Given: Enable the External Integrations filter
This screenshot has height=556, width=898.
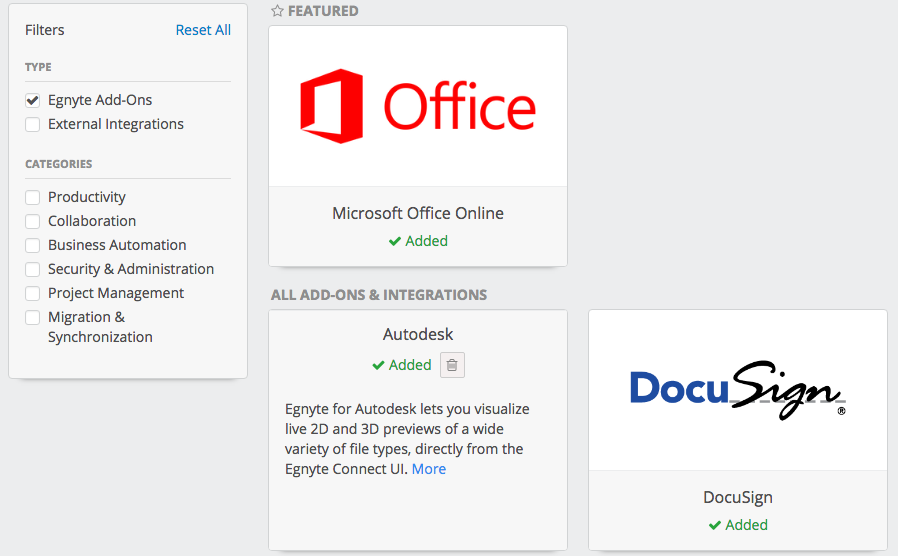Looking at the screenshot, I should coord(33,124).
